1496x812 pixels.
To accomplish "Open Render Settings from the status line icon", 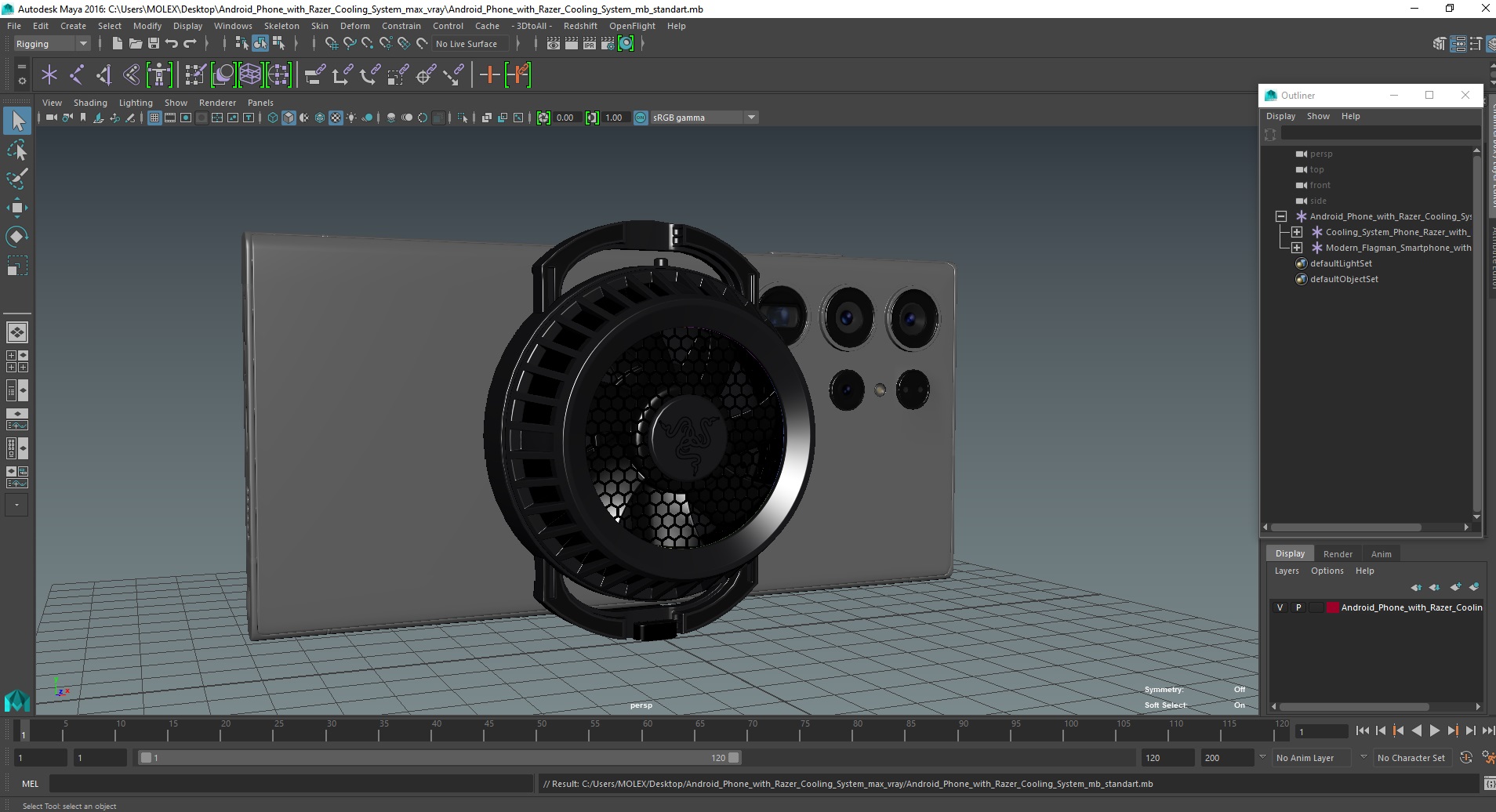I will (608, 44).
